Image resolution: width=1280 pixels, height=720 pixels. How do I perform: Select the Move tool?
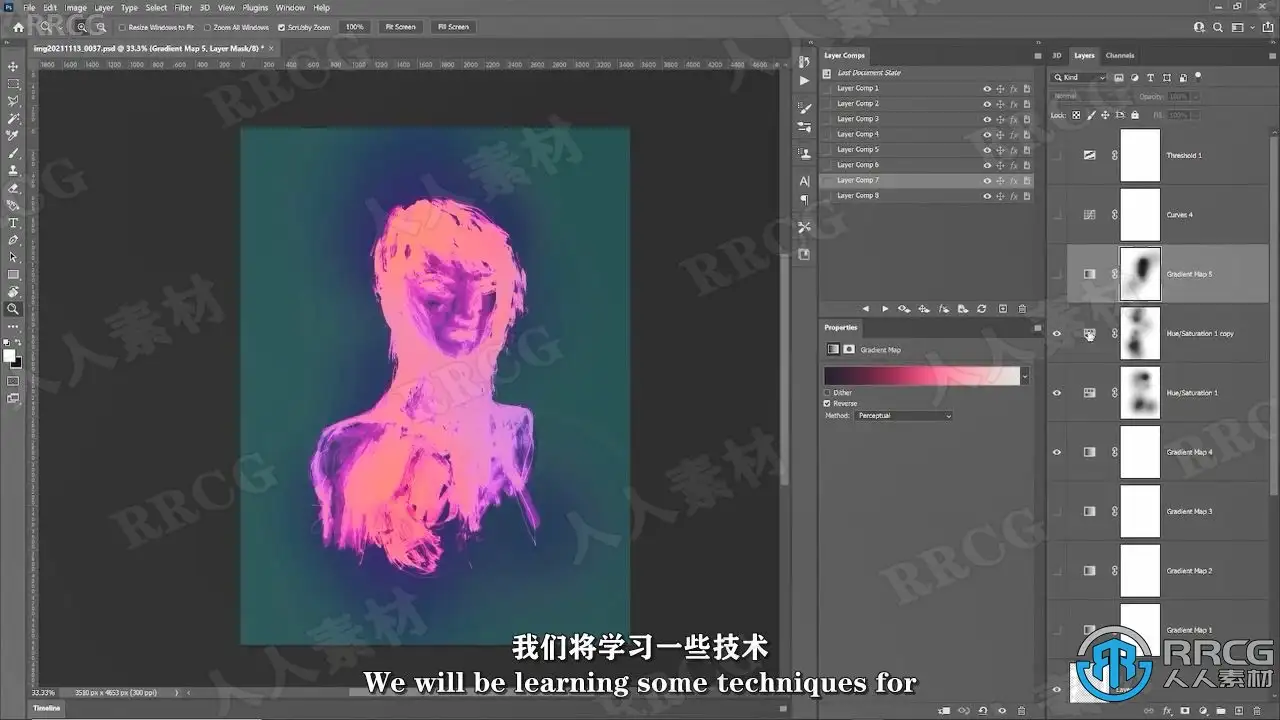pos(13,67)
